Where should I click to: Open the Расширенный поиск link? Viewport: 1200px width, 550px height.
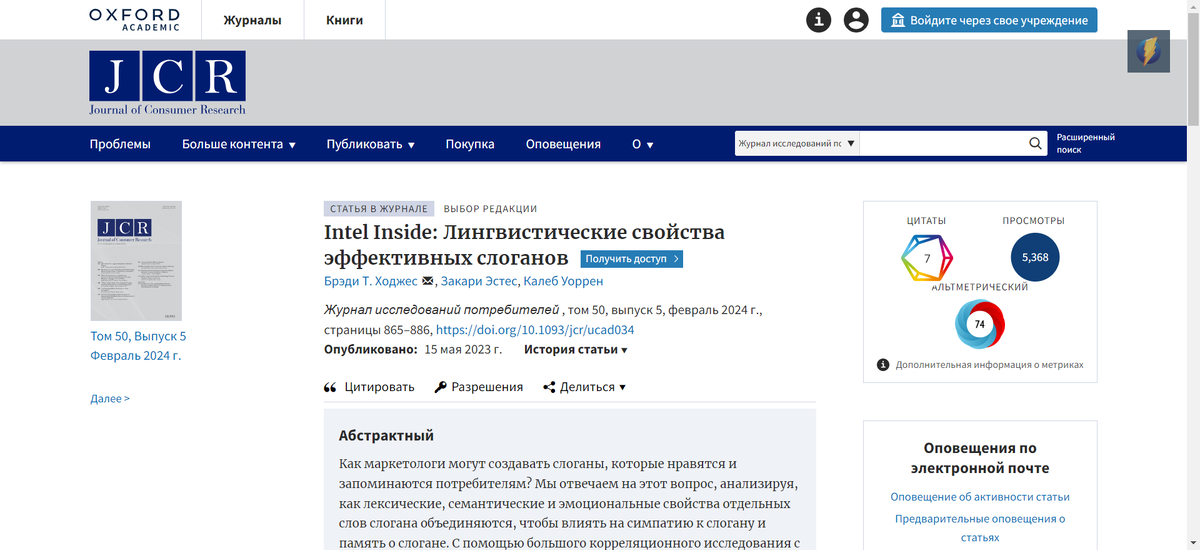click(1086, 143)
